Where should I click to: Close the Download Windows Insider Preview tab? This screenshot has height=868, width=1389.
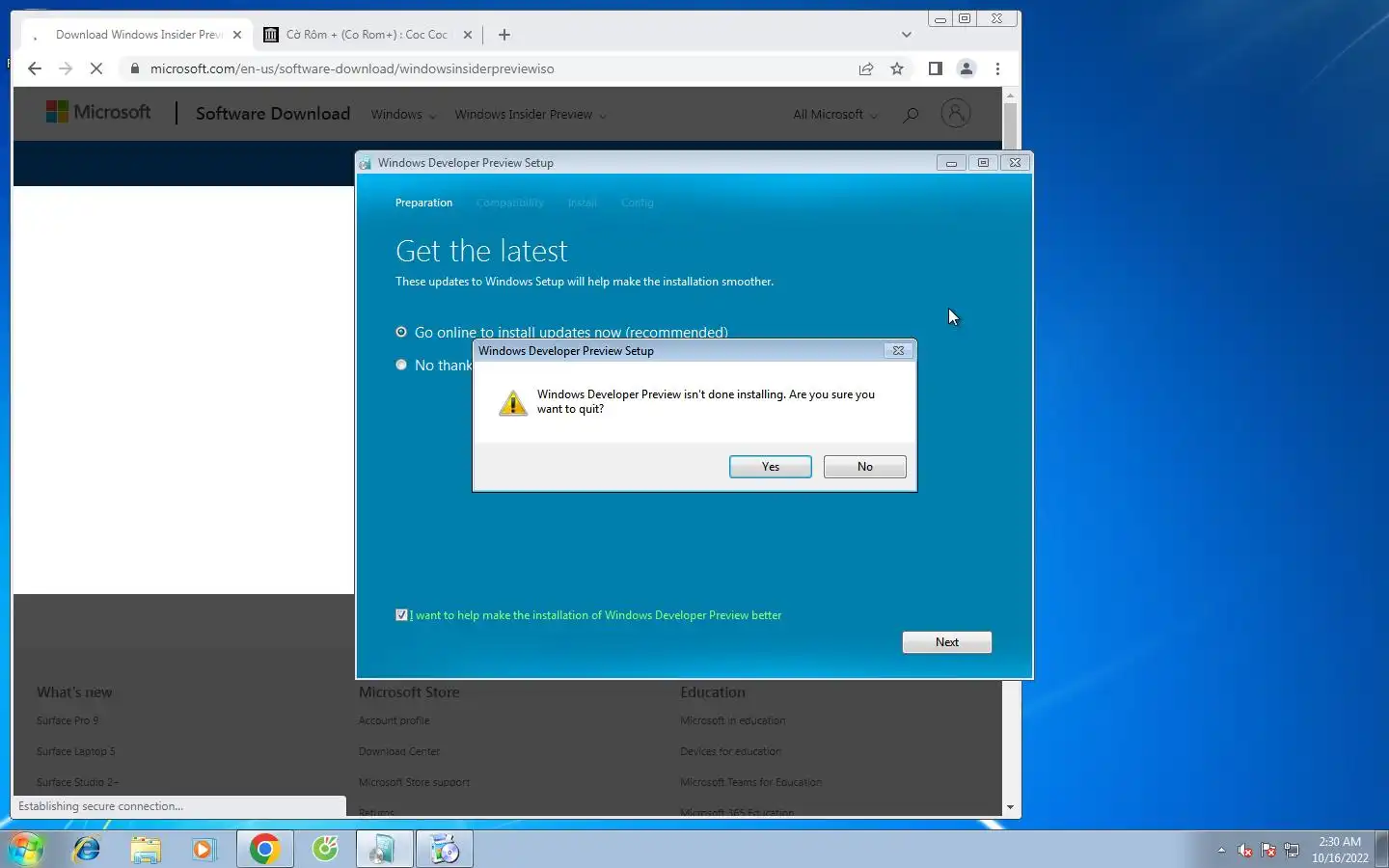[237, 35]
